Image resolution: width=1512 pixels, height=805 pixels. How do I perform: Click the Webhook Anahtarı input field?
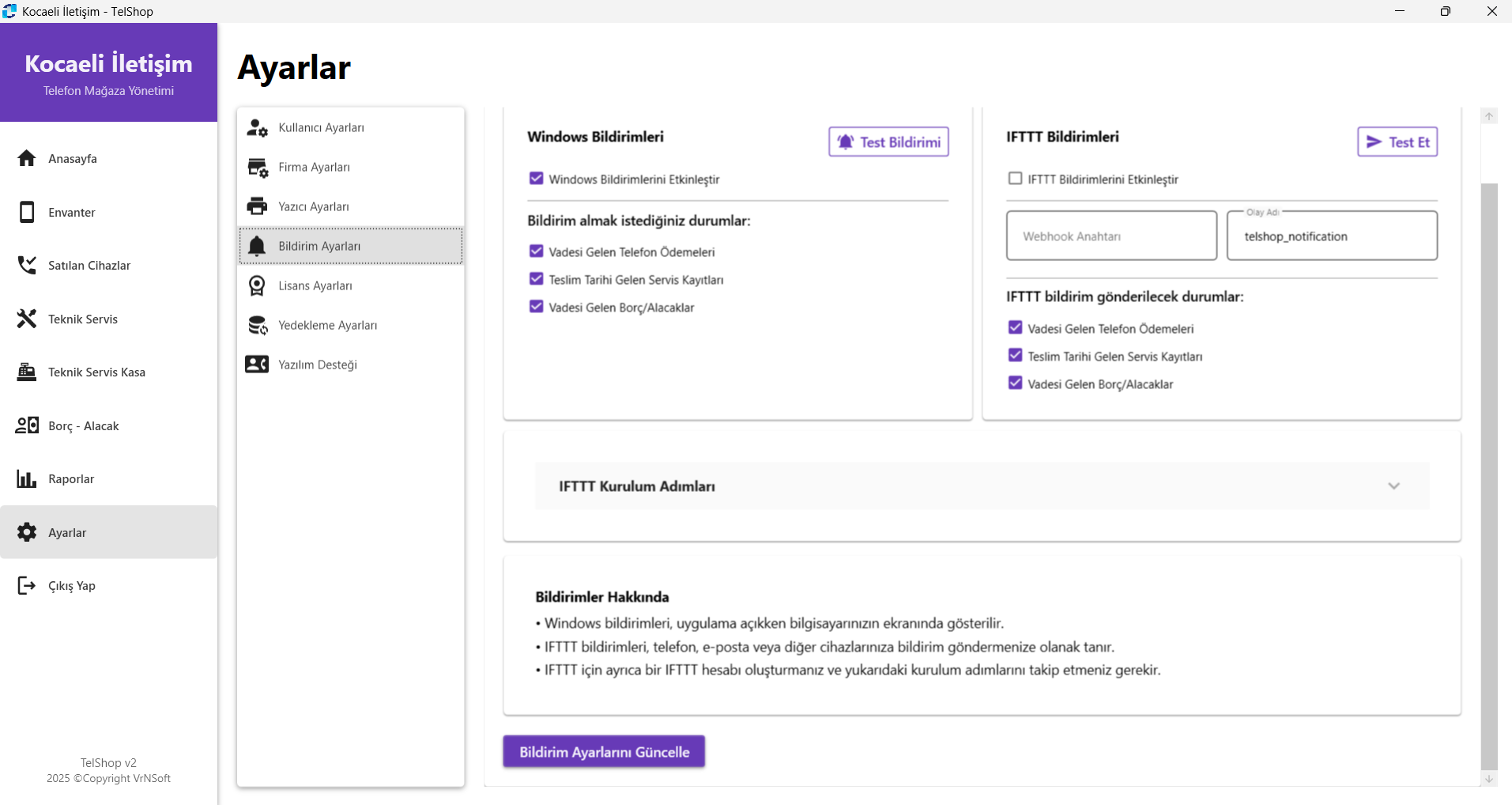(x=1110, y=236)
